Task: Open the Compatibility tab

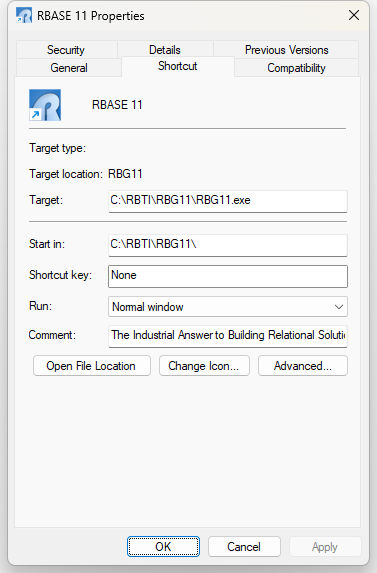Action: pyautogui.click(x=296, y=68)
